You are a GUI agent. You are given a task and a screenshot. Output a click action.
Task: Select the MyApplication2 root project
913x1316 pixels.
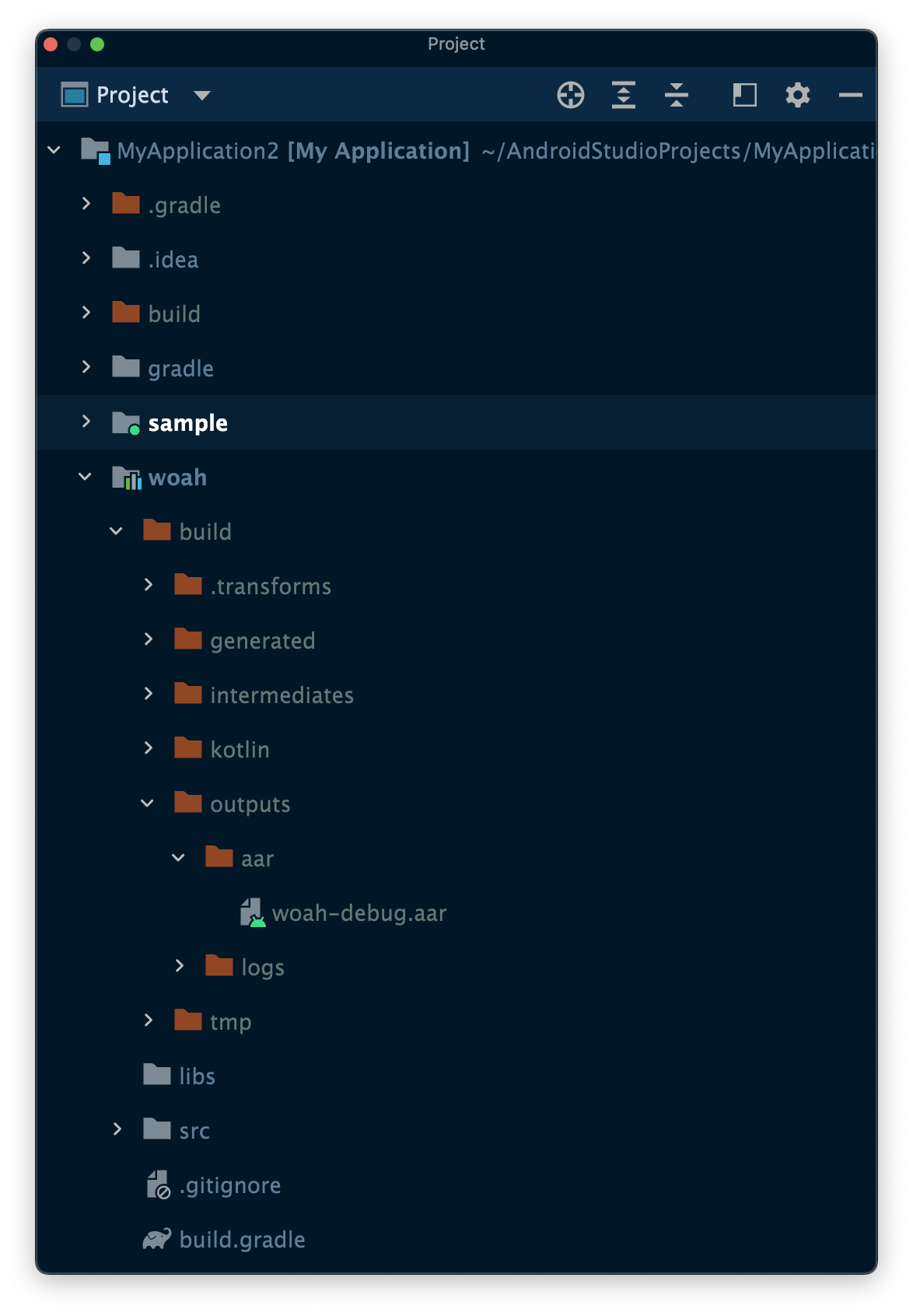pos(198,150)
